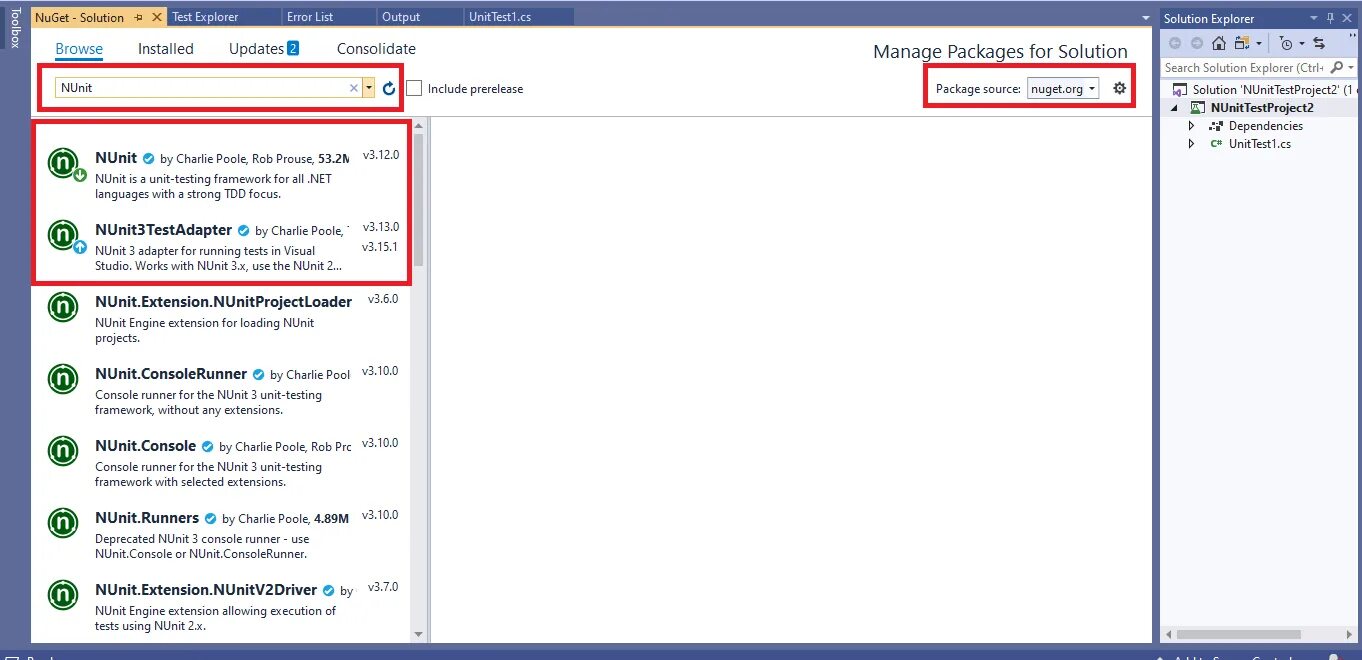Open NuGet package source settings gear

click(x=1119, y=88)
